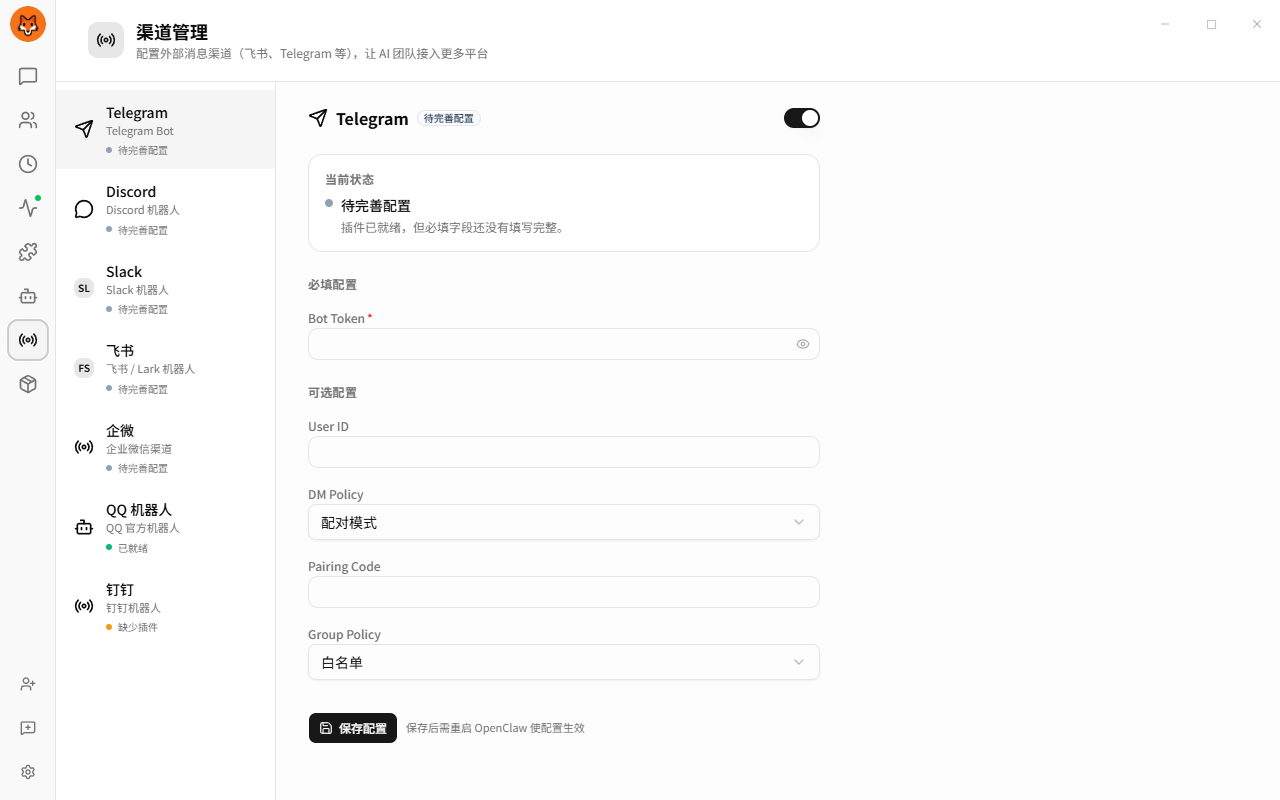Open the cube package sidebar icon
The height and width of the screenshot is (800, 1280).
(x=28, y=384)
